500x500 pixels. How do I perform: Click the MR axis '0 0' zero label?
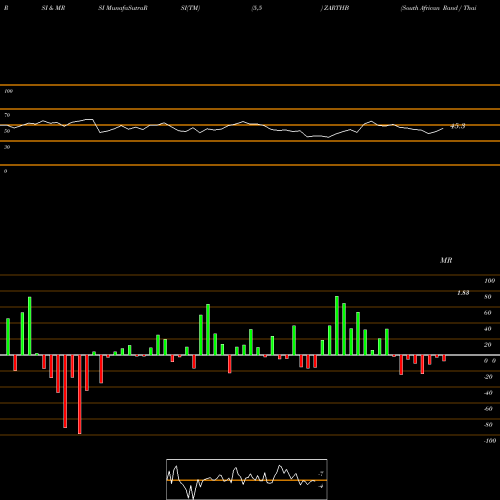click(490, 361)
